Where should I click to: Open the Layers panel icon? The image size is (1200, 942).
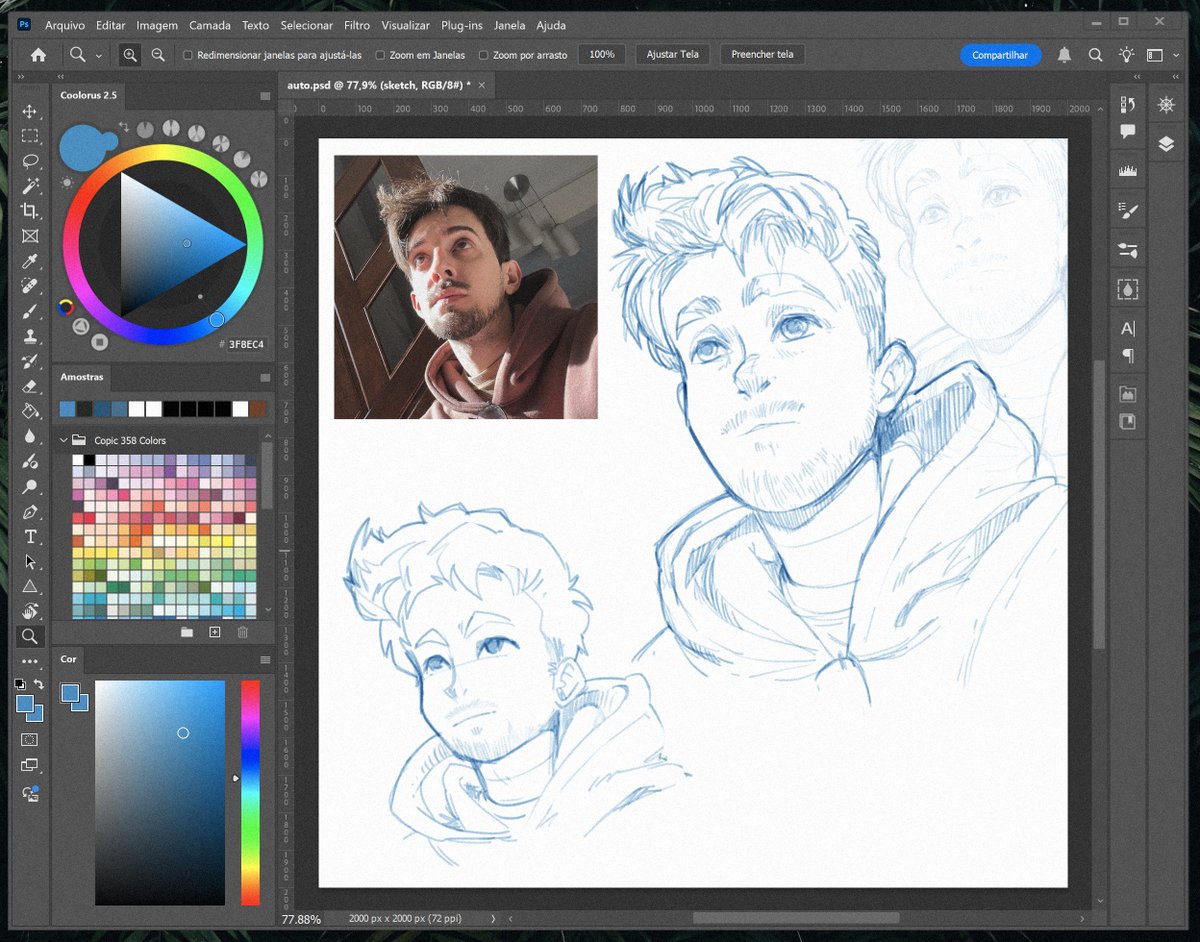[1166, 144]
